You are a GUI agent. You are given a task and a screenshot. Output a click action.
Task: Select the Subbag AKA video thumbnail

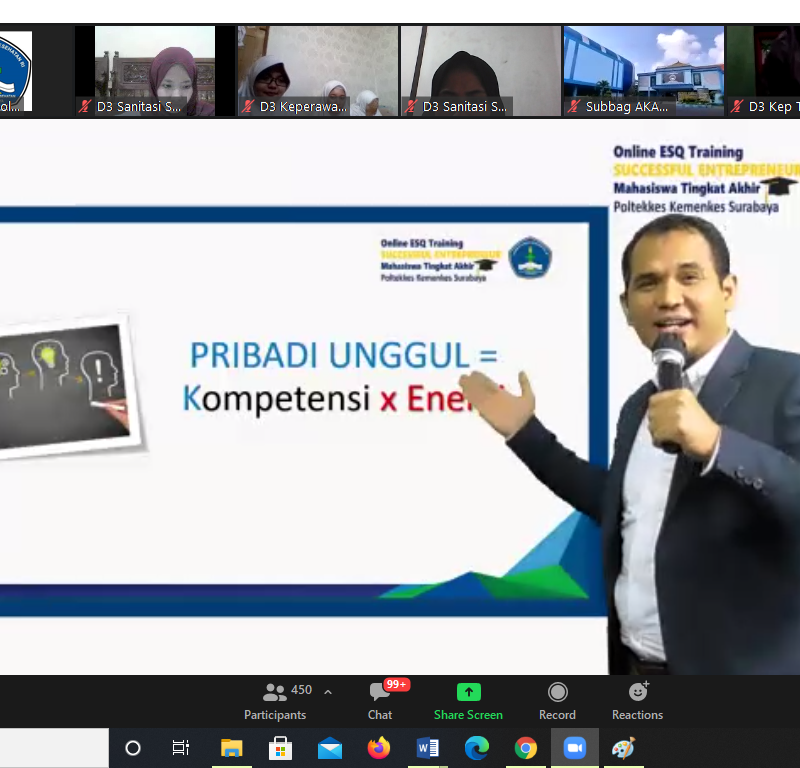click(x=643, y=70)
